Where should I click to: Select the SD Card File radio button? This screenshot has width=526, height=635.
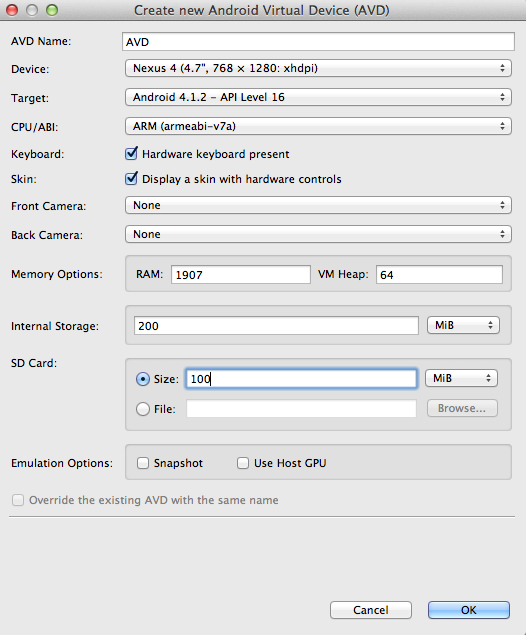tap(143, 409)
